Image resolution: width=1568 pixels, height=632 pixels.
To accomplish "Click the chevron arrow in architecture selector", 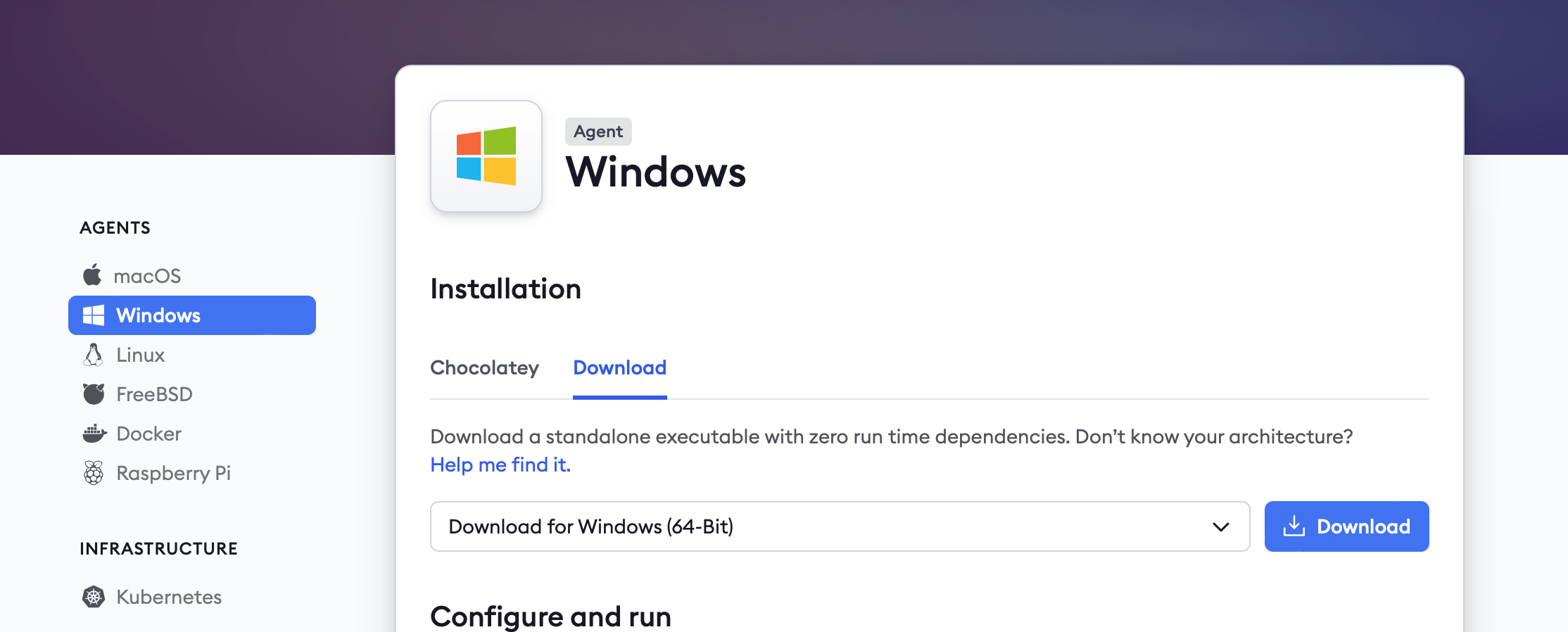I will click(x=1221, y=526).
